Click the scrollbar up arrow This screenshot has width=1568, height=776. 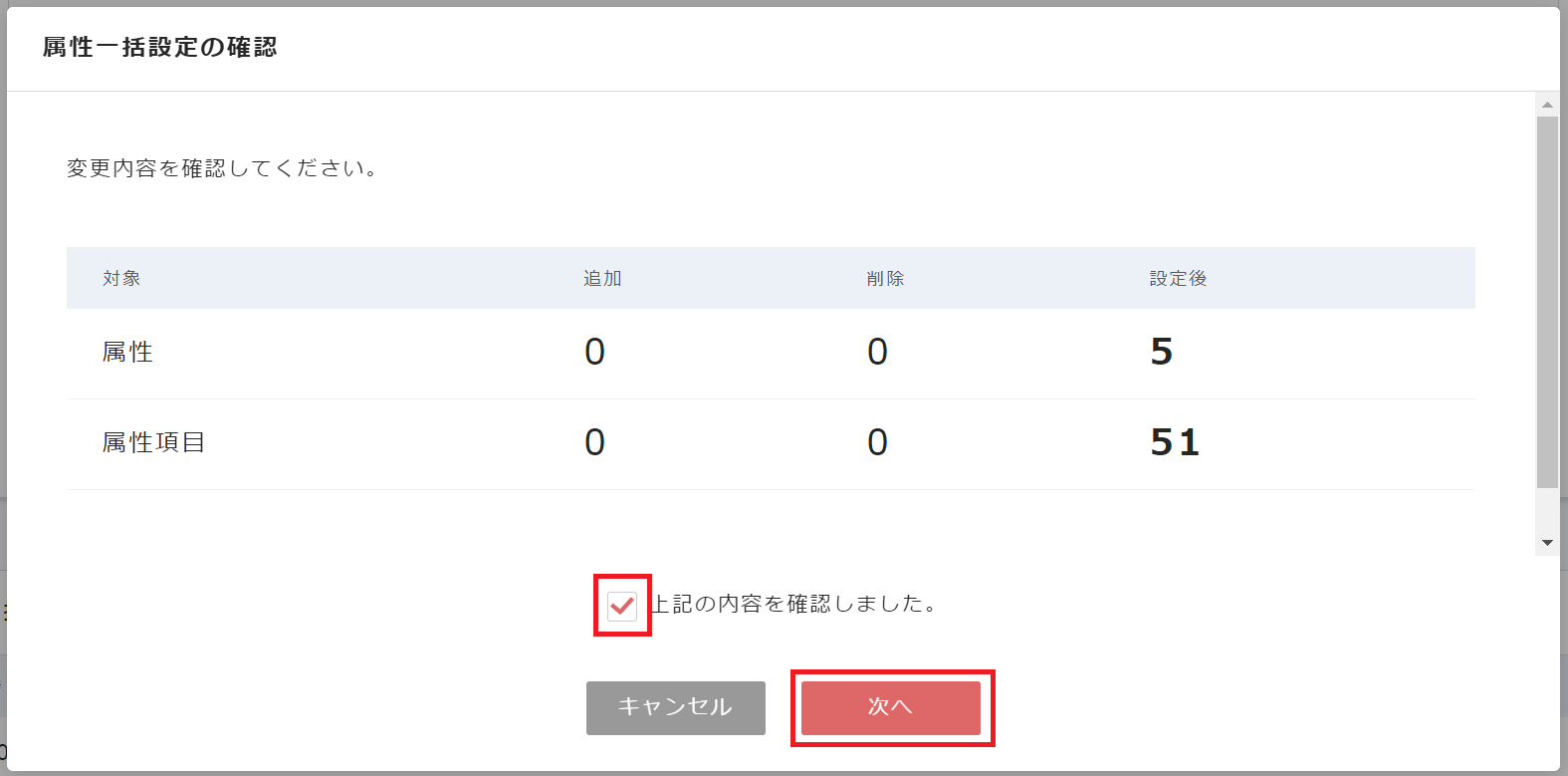(1545, 104)
